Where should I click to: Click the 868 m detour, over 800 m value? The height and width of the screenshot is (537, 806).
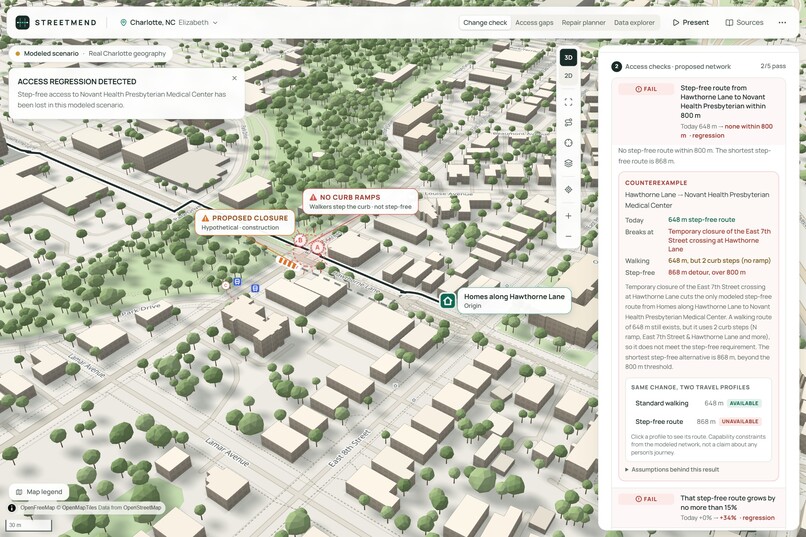(707, 272)
